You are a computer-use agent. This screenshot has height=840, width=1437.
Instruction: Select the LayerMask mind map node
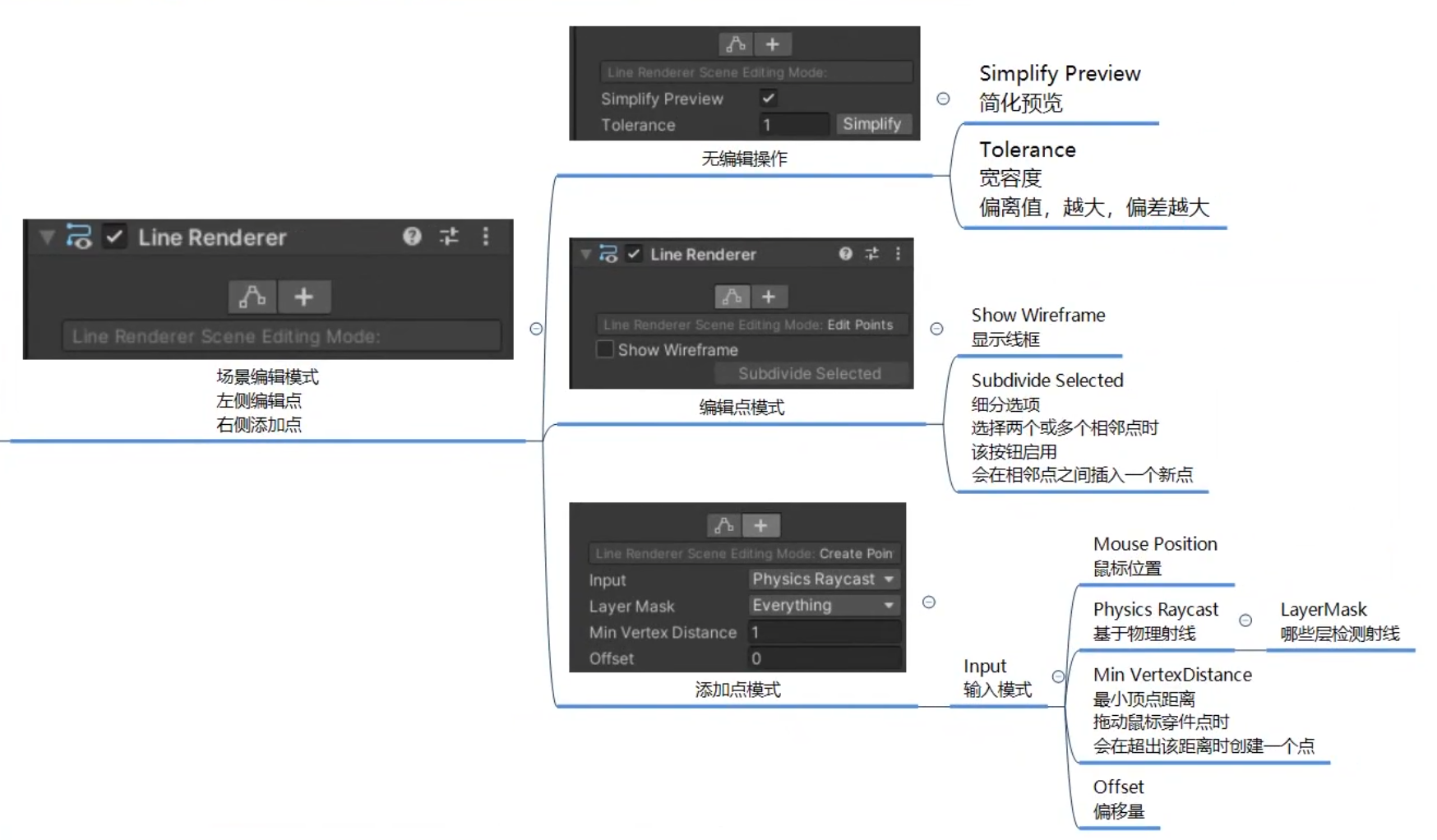point(1339,621)
